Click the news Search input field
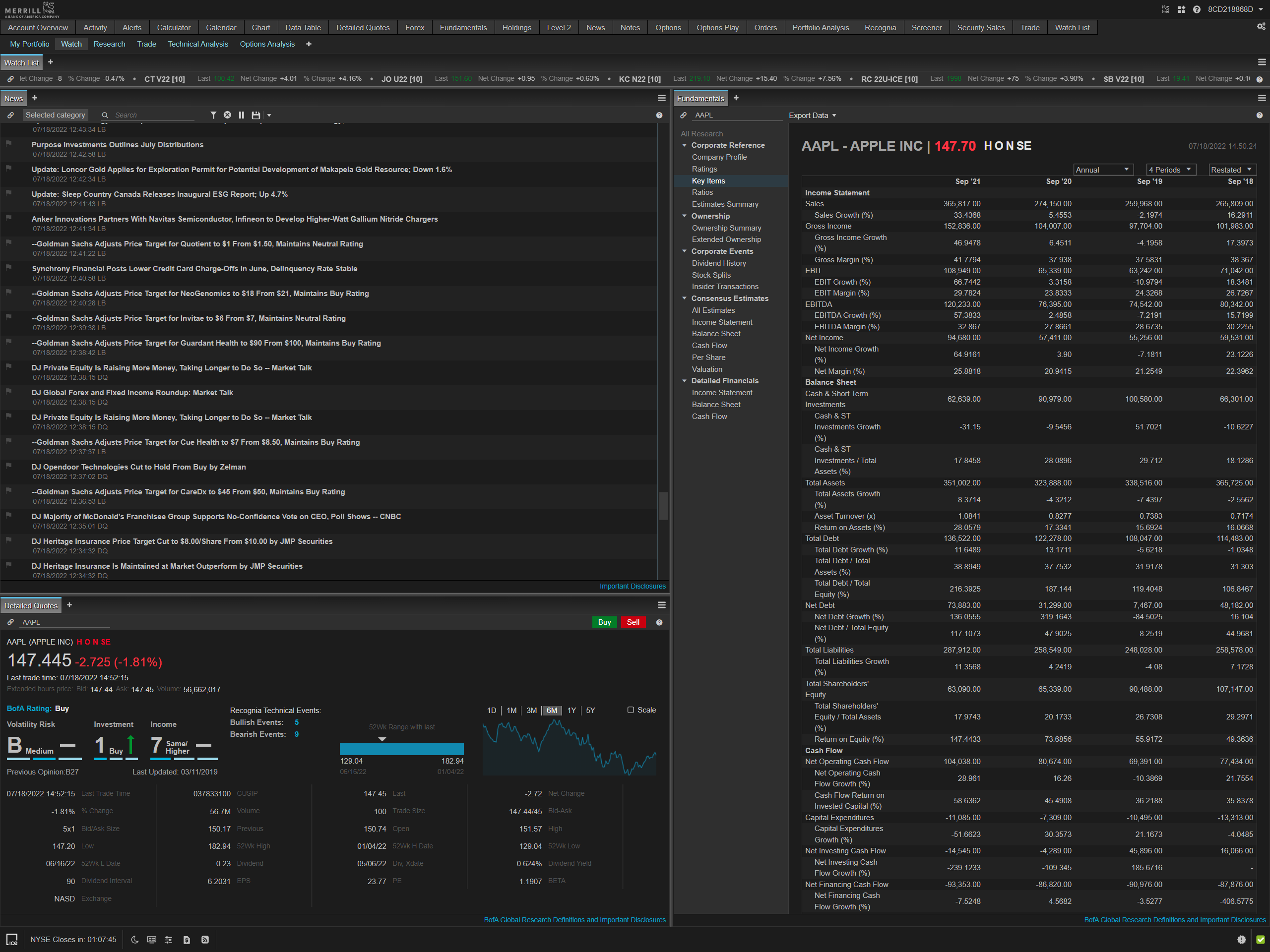The width and height of the screenshot is (1270, 952). [154, 116]
